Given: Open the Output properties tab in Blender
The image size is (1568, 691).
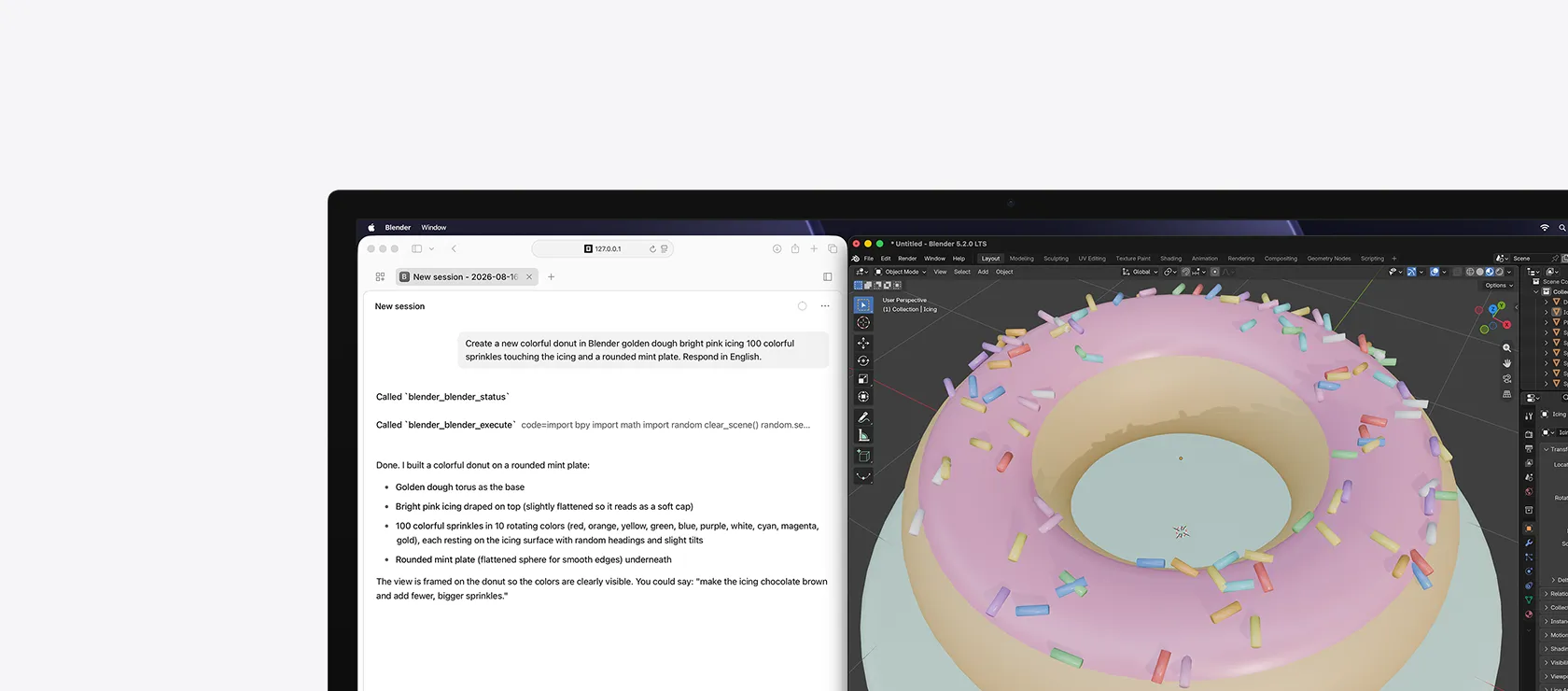Looking at the screenshot, I should 1529,448.
